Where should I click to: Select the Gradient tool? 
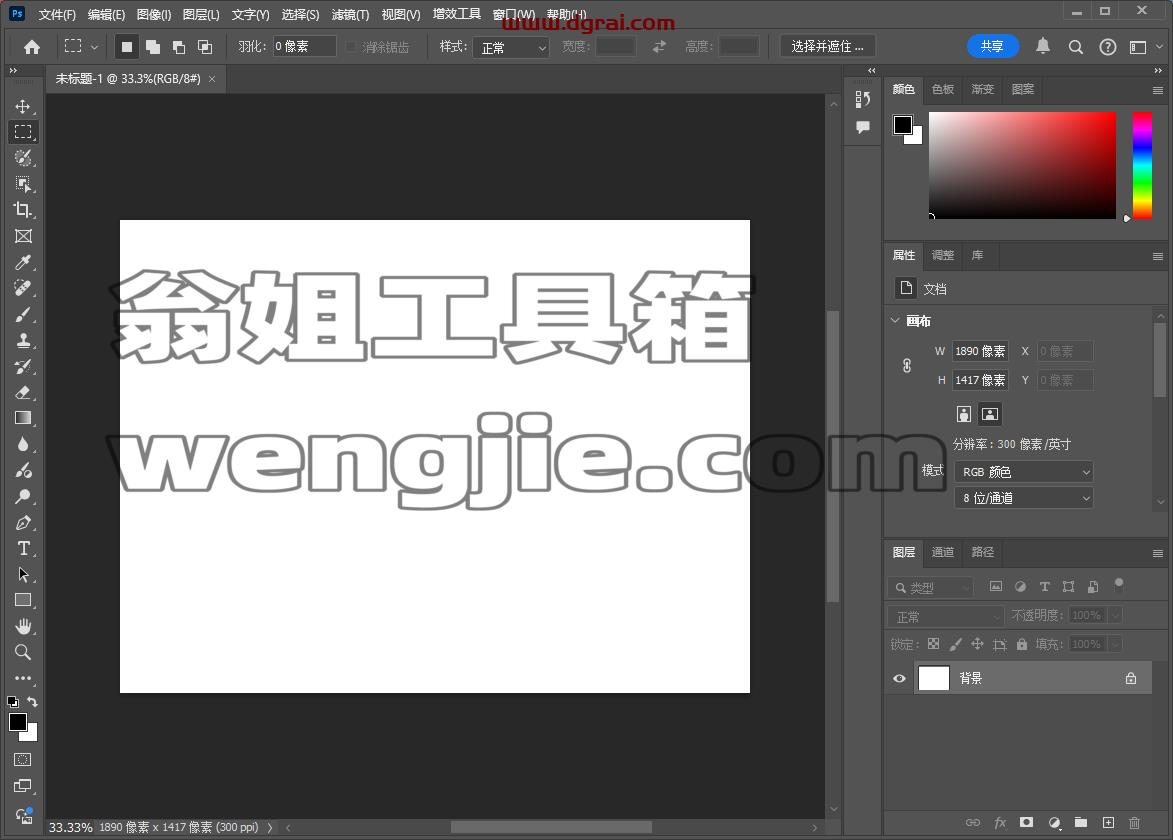[x=23, y=418]
